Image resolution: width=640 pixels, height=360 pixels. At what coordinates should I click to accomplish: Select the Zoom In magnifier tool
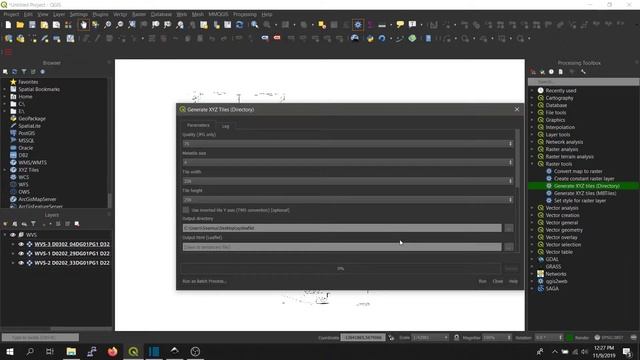pos(107,25)
